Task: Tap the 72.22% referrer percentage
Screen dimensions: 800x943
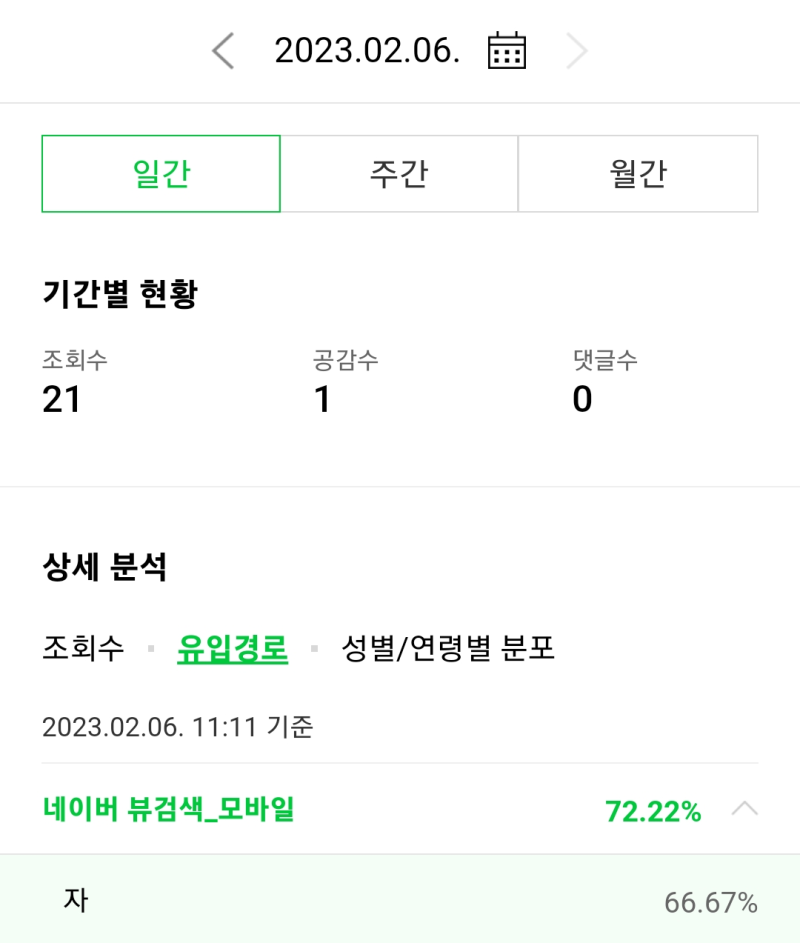Action: [x=653, y=811]
